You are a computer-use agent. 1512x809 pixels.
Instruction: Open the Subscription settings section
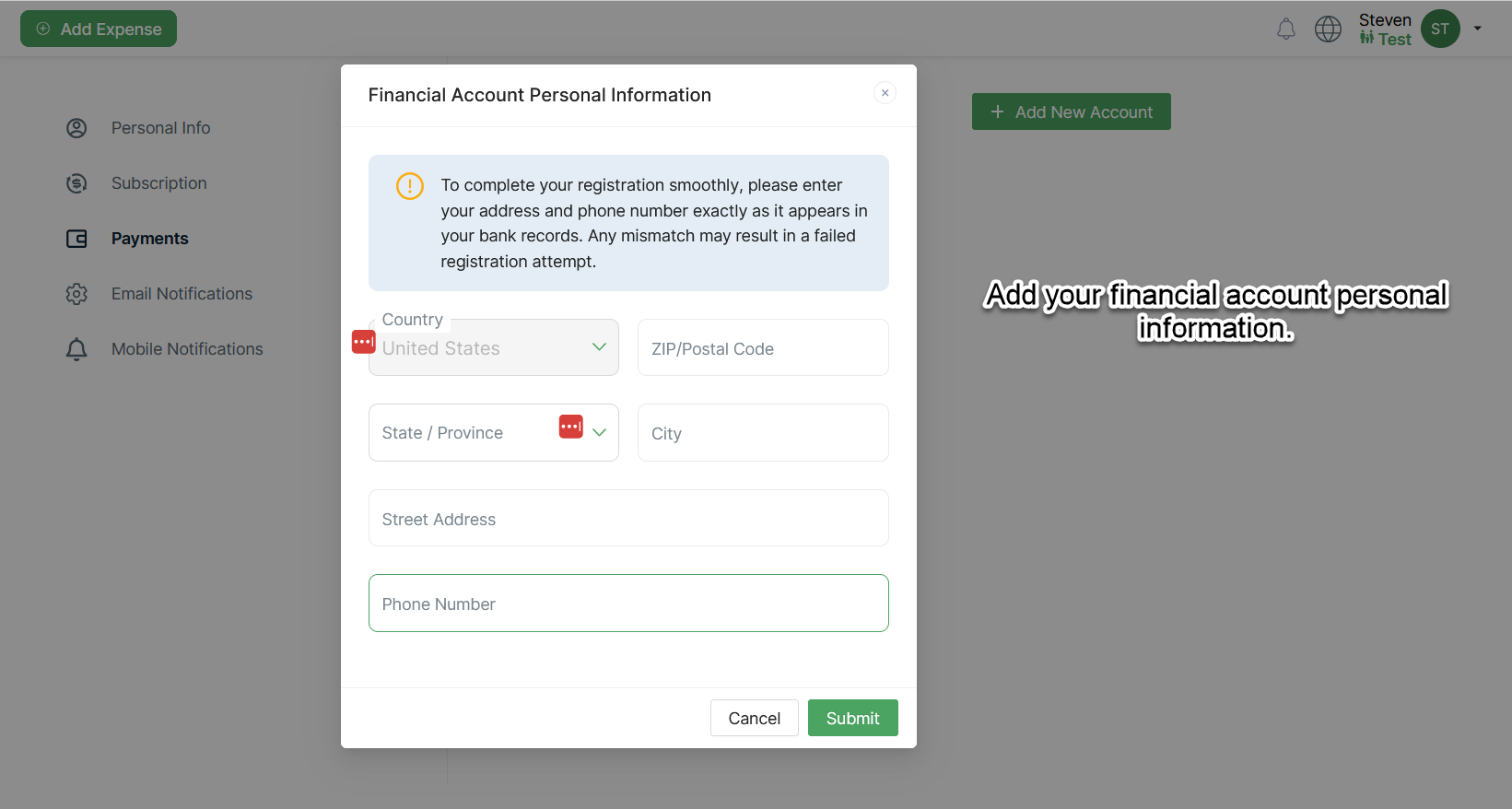[x=158, y=183]
